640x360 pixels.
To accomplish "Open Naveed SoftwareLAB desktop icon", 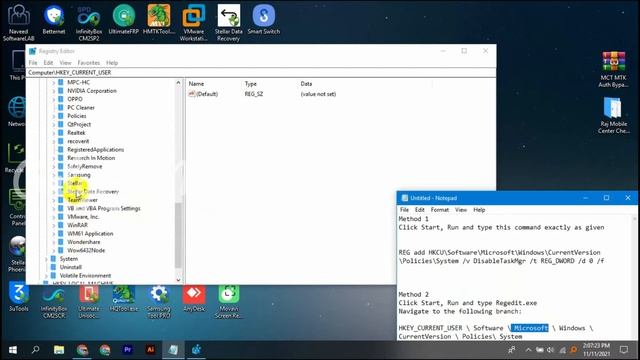I will pos(18,23).
